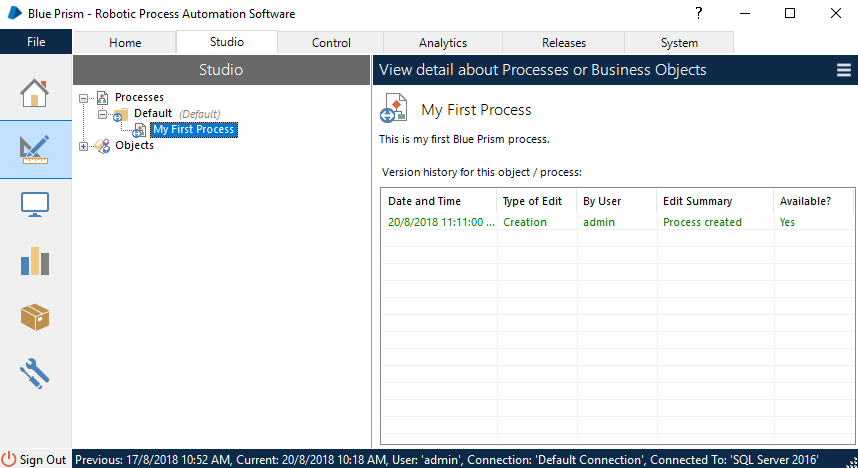Viewport: 858px width, 468px height.
Task: Collapse the Processes tree node
Action: click(84, 98)
